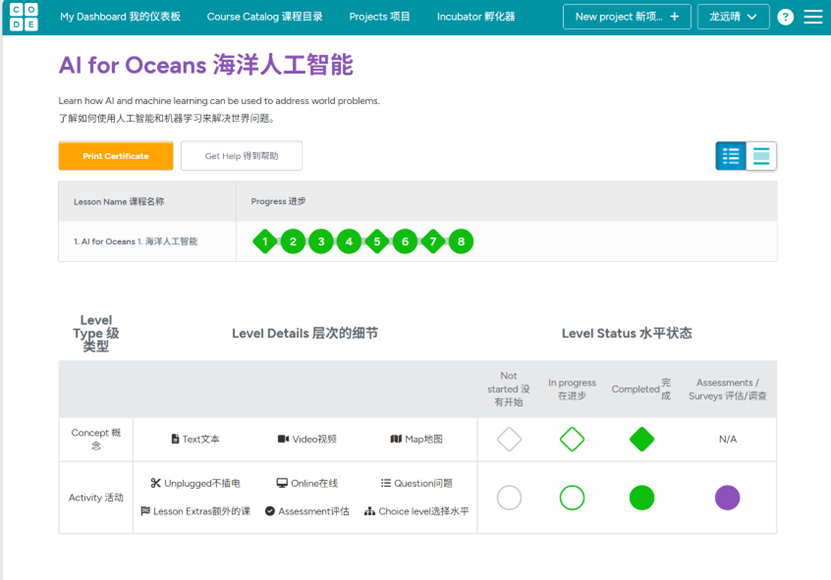Screen dimensions: 831x580
Task: Open progress level 6 bubble
Action: 405,242
